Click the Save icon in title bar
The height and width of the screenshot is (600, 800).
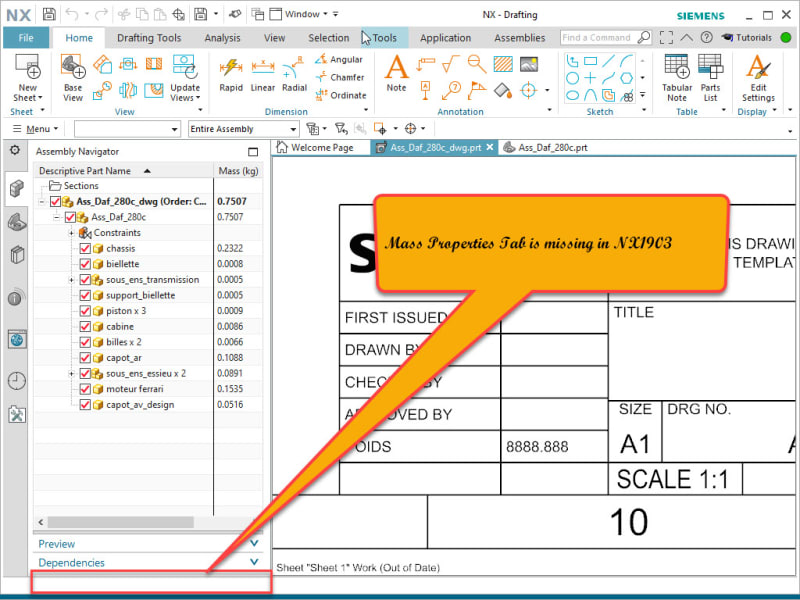click(x=49, y=14)
